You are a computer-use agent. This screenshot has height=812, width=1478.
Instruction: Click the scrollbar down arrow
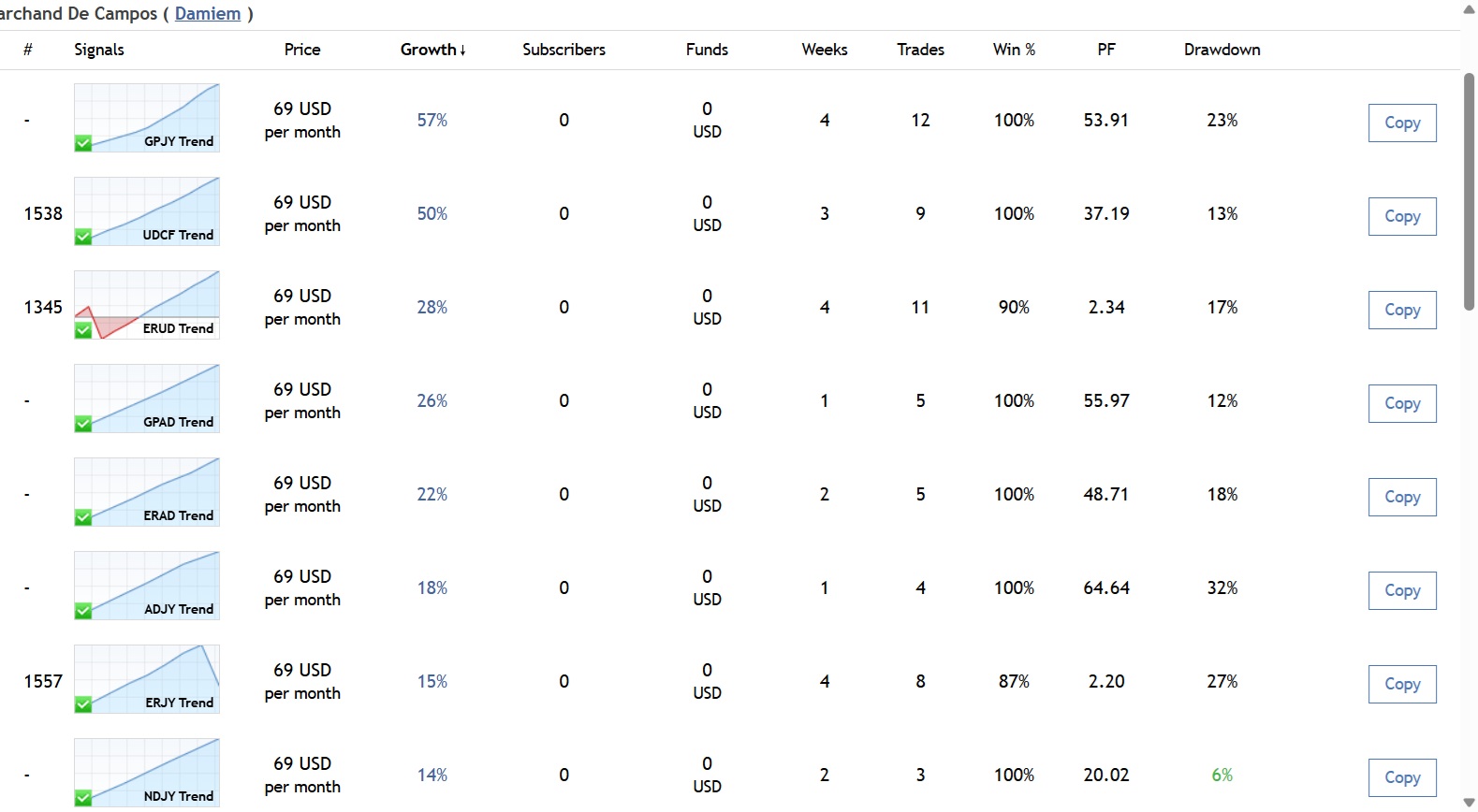click(x=1469, y=804)
